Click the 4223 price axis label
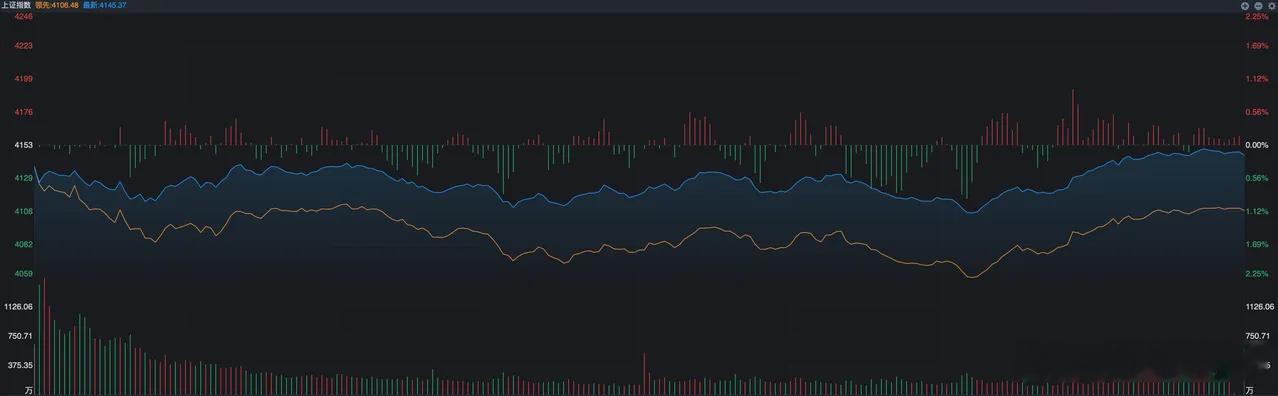 24,46
